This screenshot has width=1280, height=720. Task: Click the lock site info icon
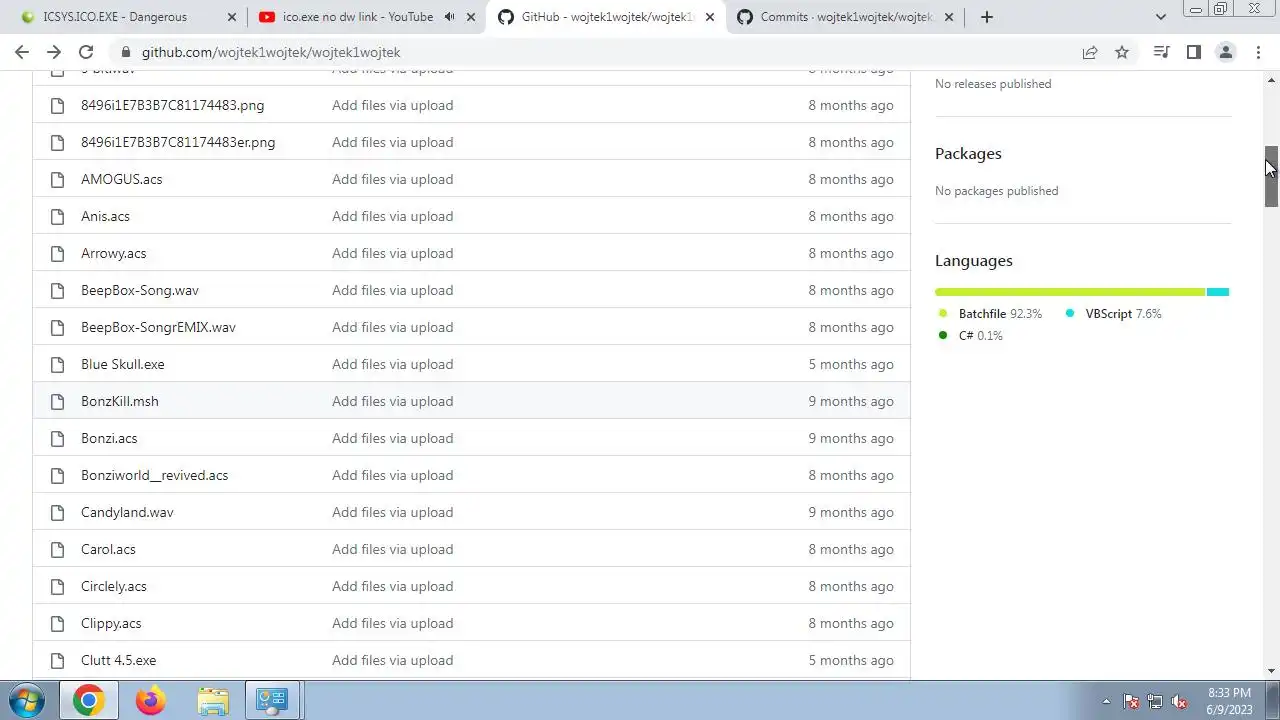(125, 52)
